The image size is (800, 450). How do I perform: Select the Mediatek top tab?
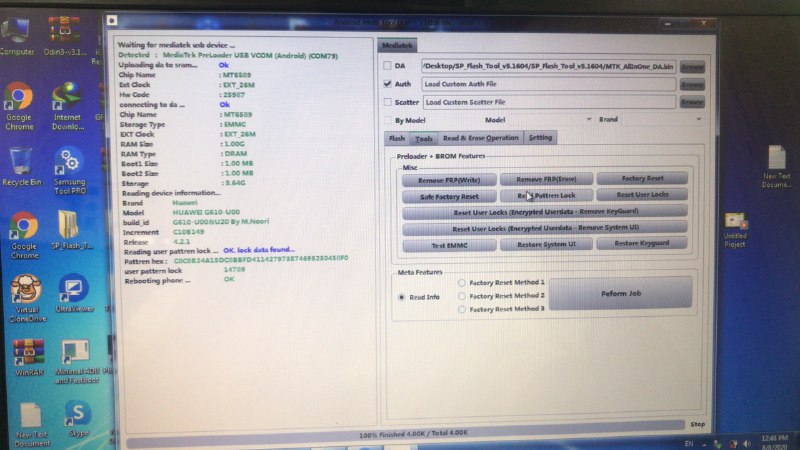coord(397,45)
